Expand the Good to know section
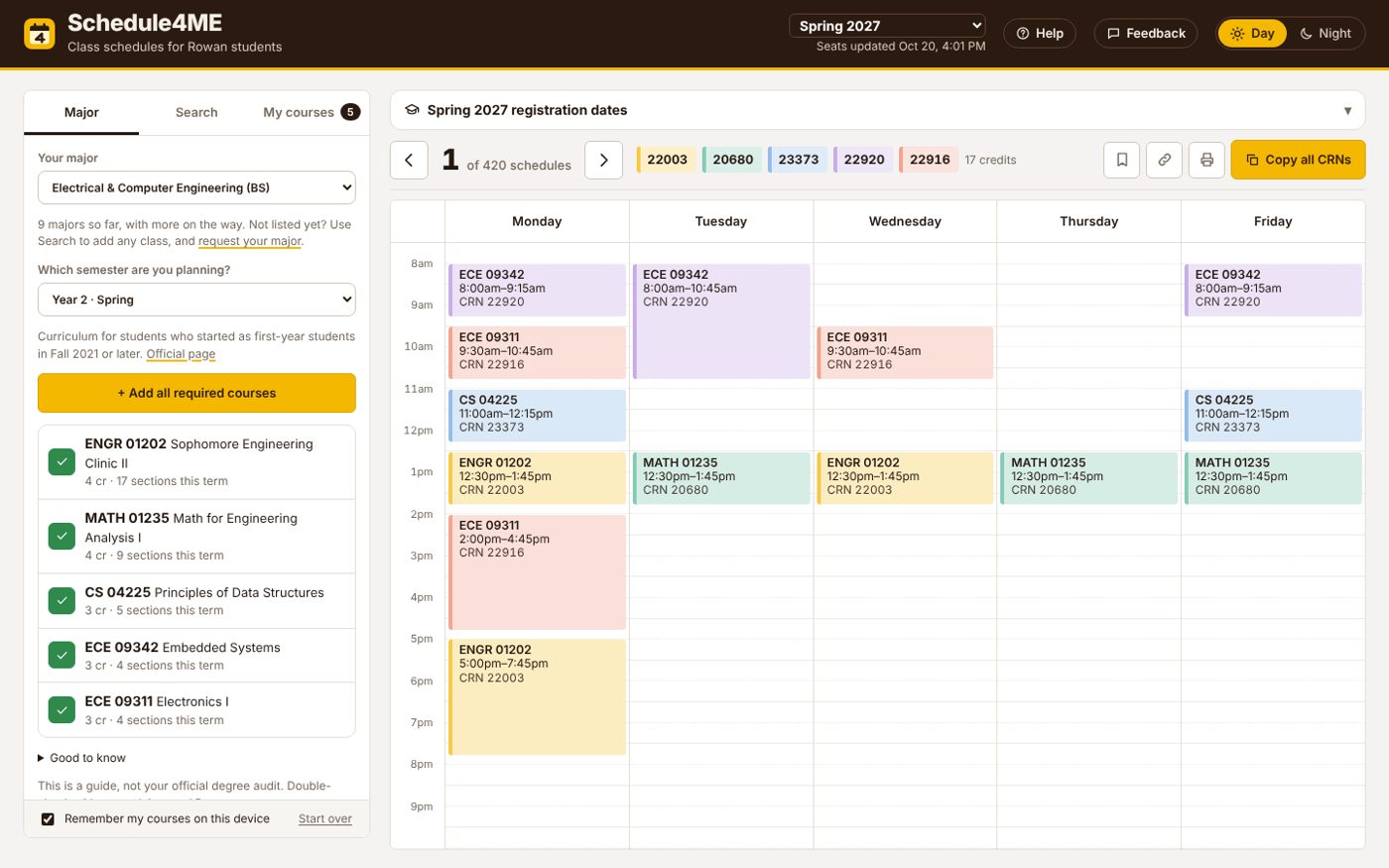The image size is (1389, 868). point(81,758)
